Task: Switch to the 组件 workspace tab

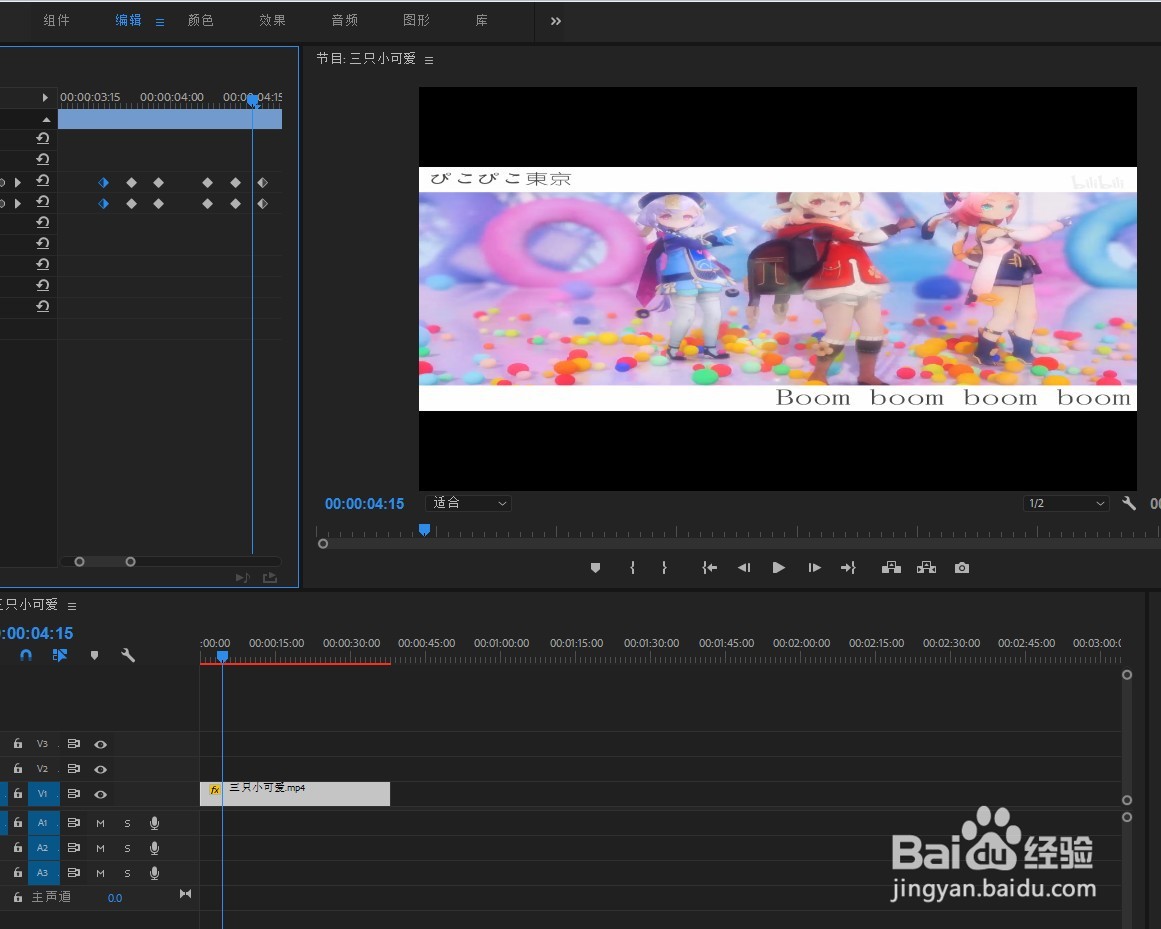Action: pyautogui.click(x=56, y=20)
